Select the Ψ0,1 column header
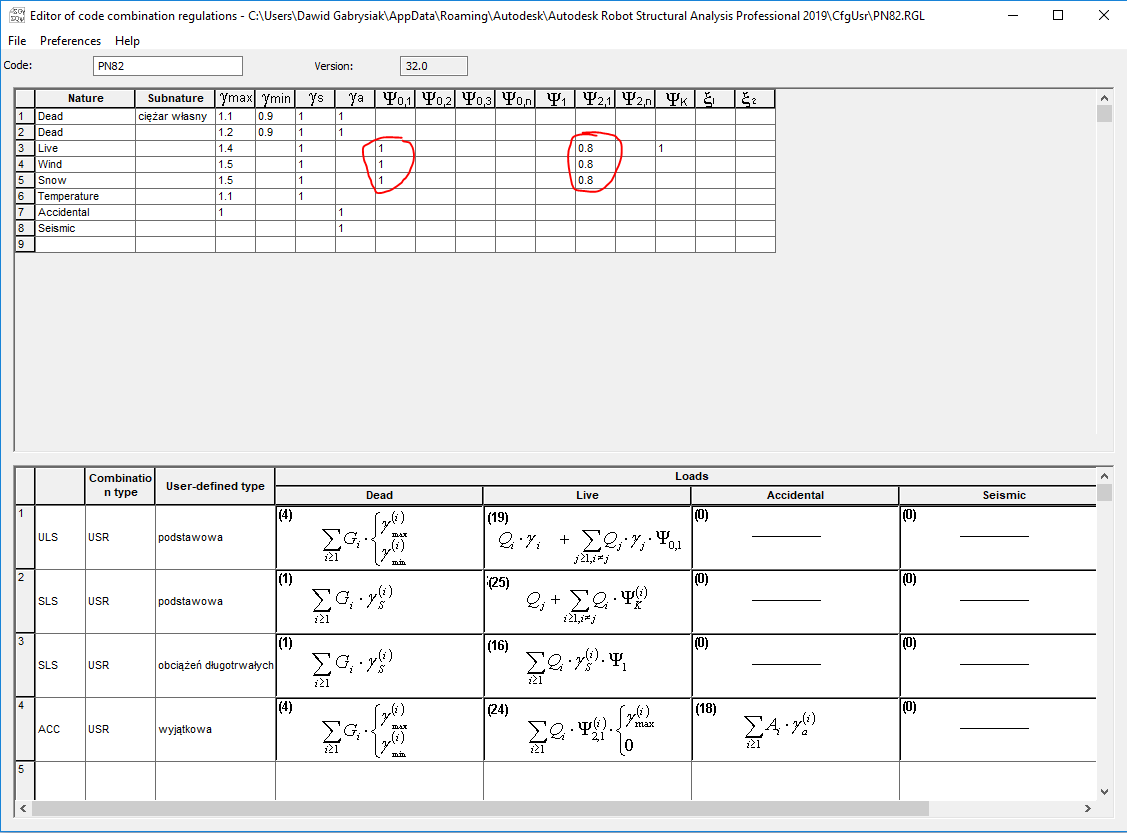The width and height of the screenshot is (1127, 833). click(x=395, y=98)
